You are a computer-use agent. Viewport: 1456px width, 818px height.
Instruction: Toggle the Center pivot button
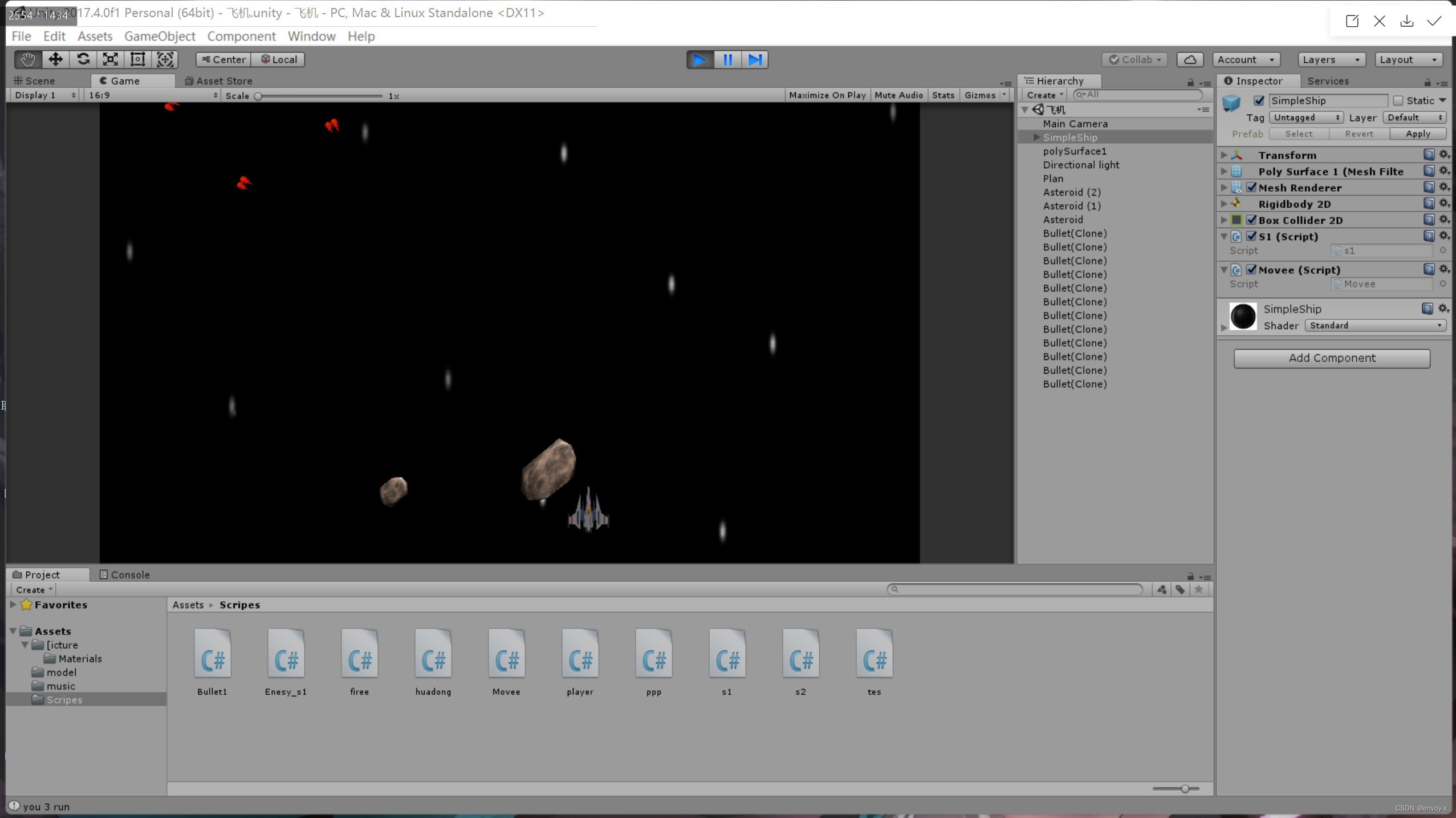click(223, 59)
